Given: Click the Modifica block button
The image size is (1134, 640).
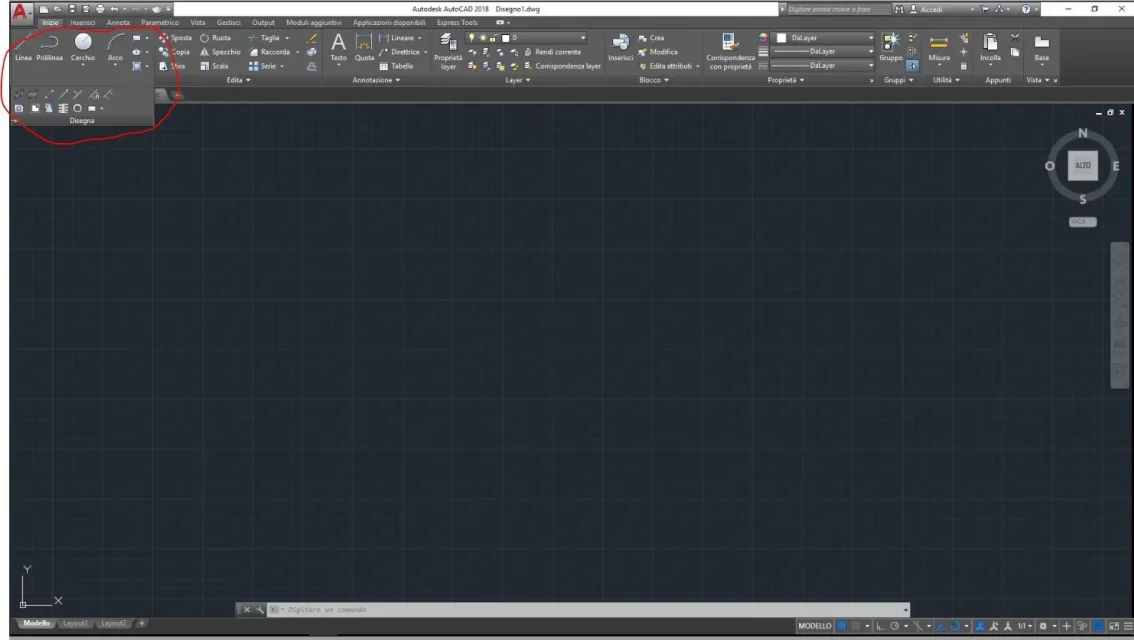Looking at the screenshot, I should 657,52.
